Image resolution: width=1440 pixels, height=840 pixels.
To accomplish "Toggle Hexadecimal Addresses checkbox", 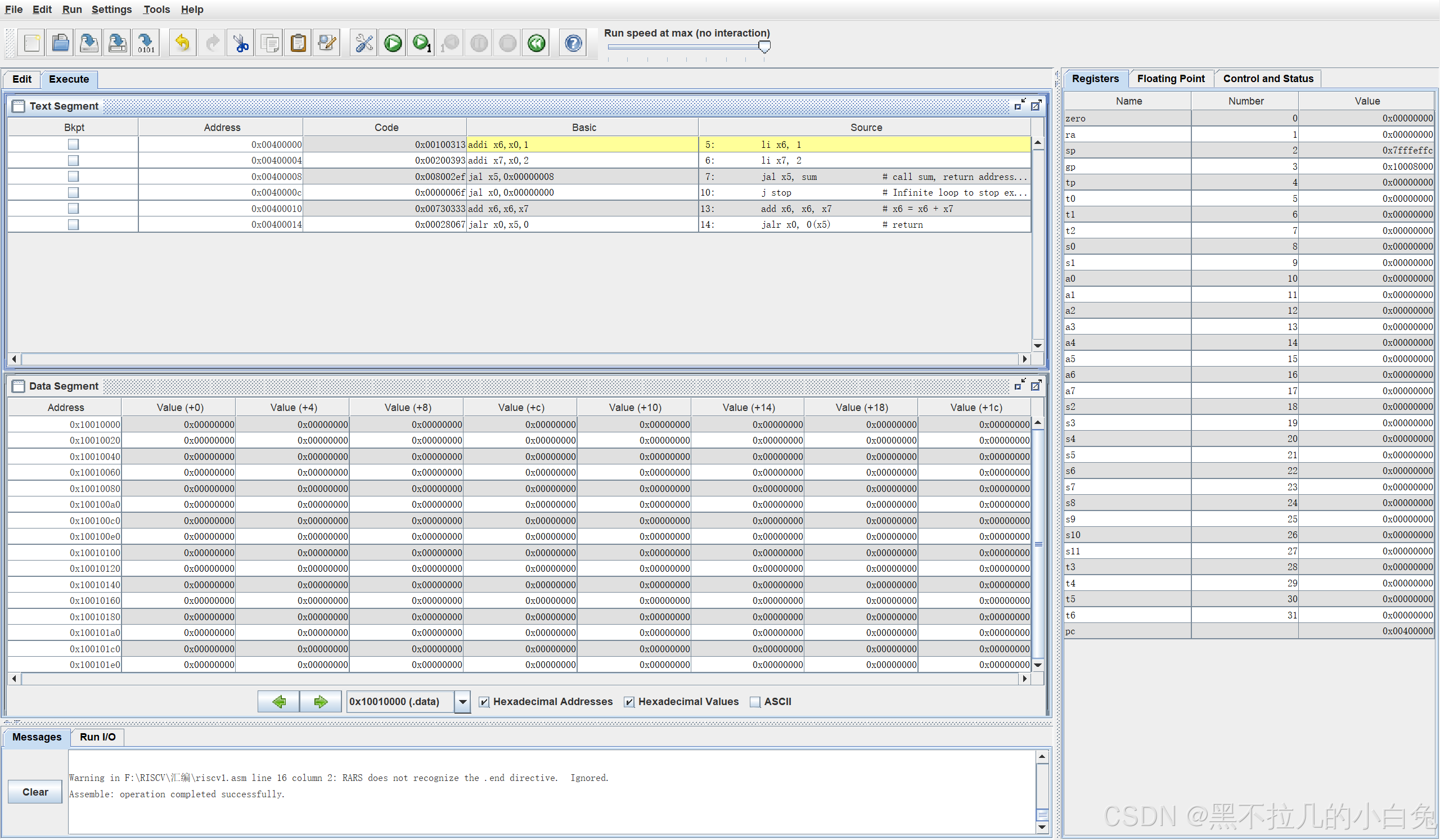I will click(x=484, y=702).
